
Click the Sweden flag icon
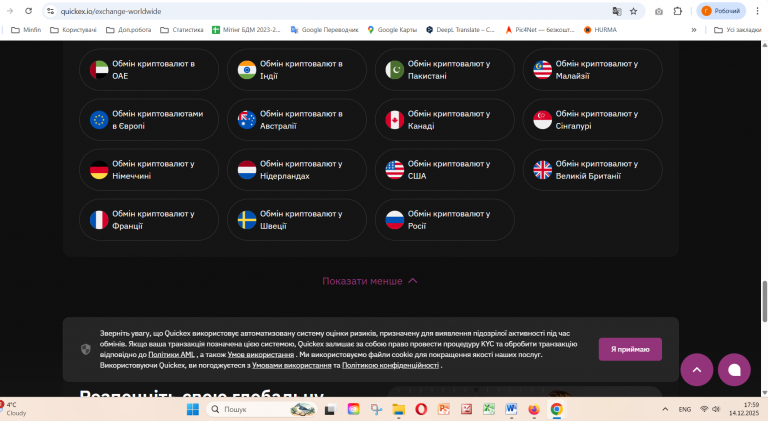point(247,220)
